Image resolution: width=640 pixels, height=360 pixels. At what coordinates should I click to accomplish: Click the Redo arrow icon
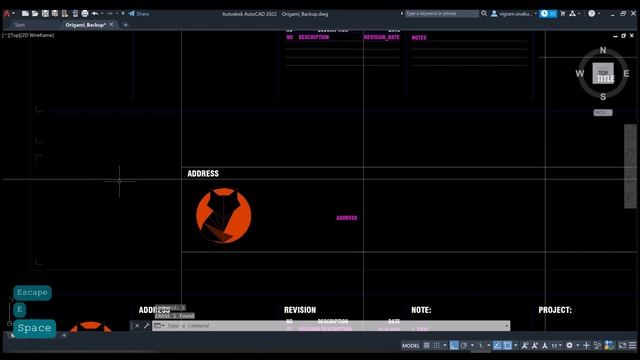click(x=109, y=13)
